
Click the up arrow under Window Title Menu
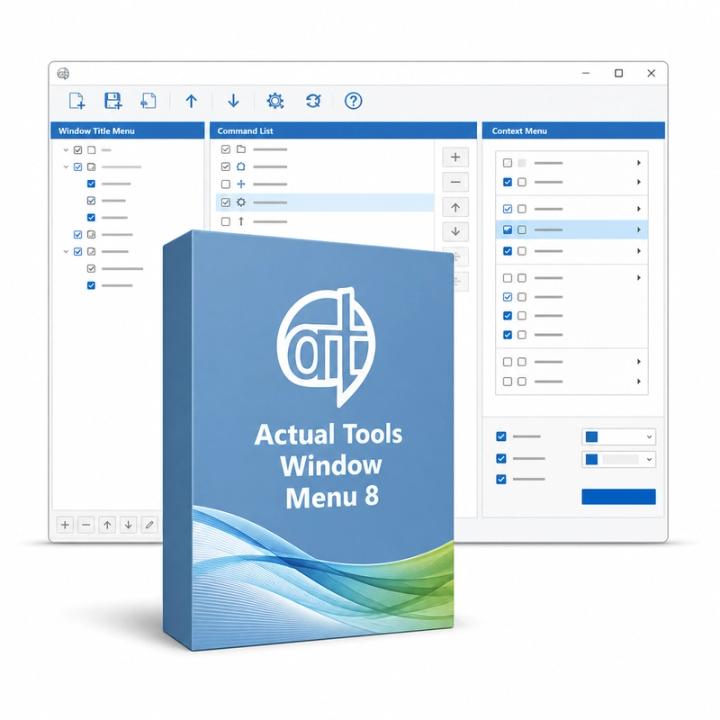point(107,524)
